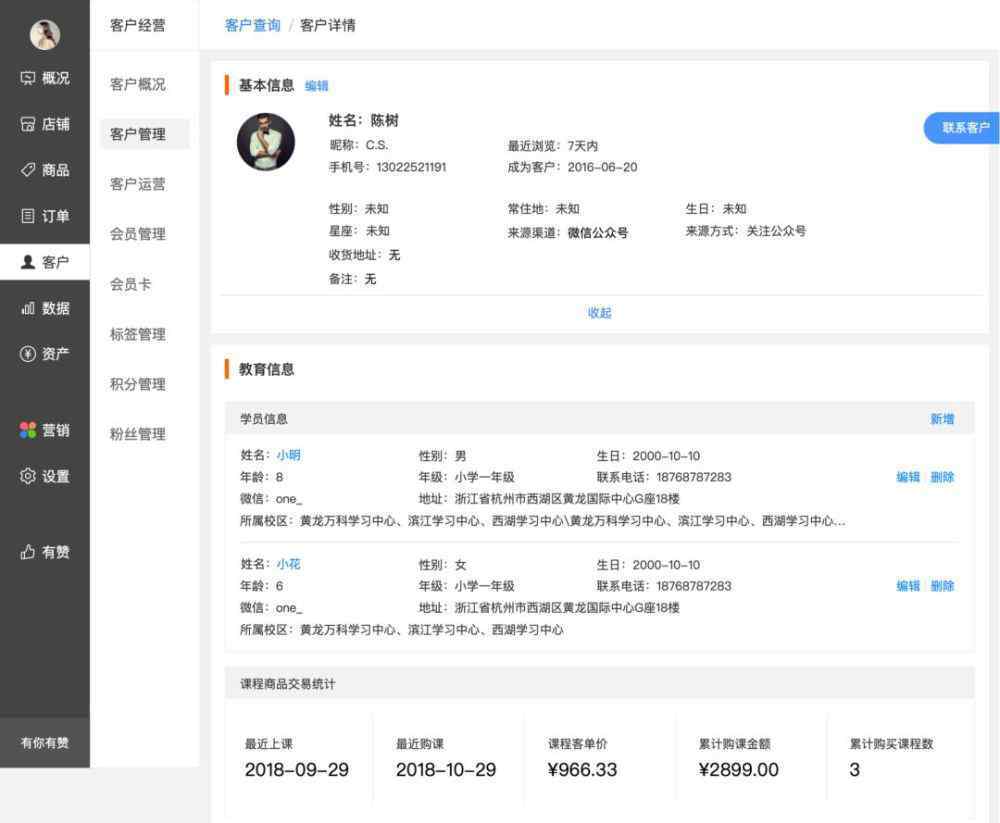
Task: Open 标签管理 submenu item
Action: click(x=138, y=334)
